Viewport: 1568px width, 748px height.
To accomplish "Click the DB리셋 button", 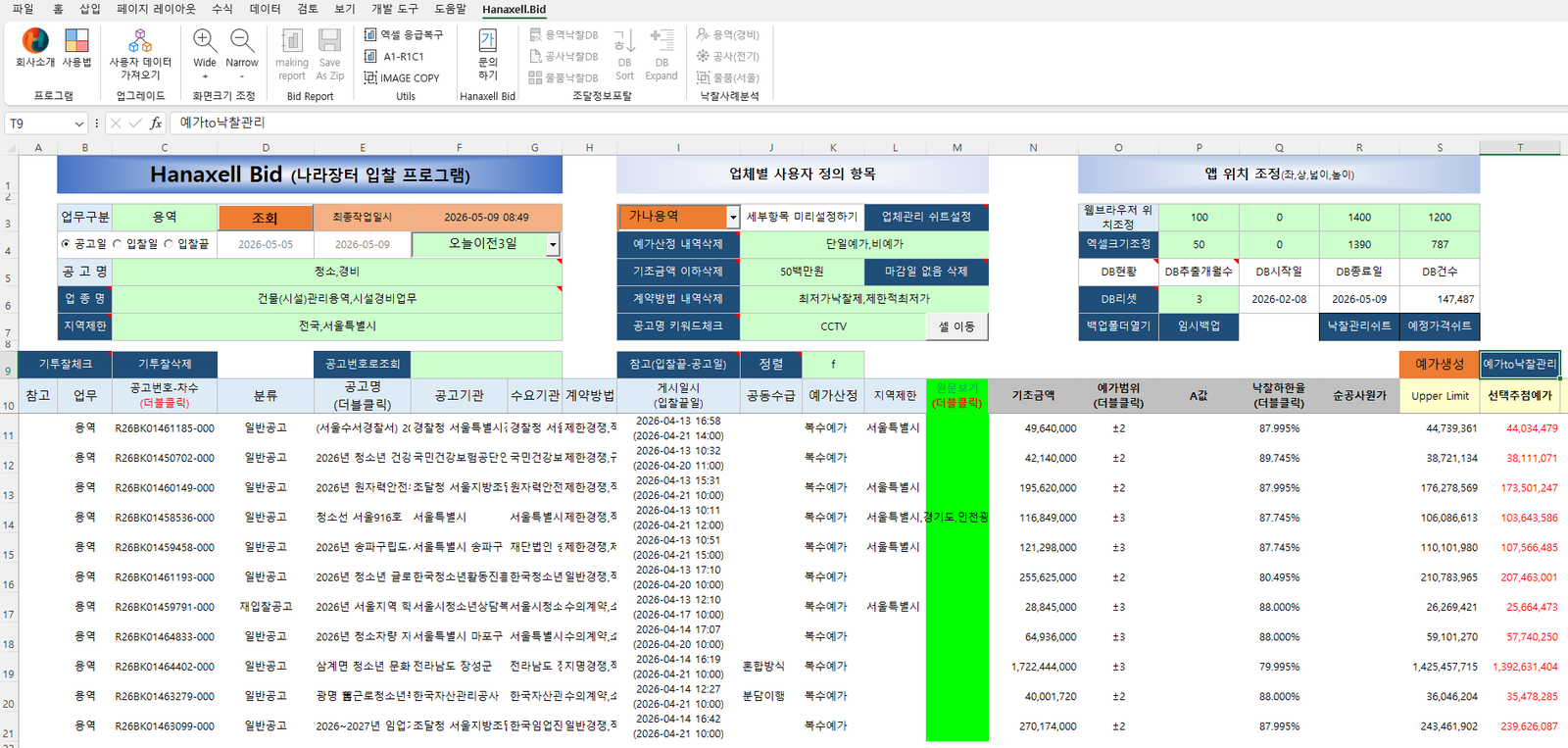I will coord(1118,299).
